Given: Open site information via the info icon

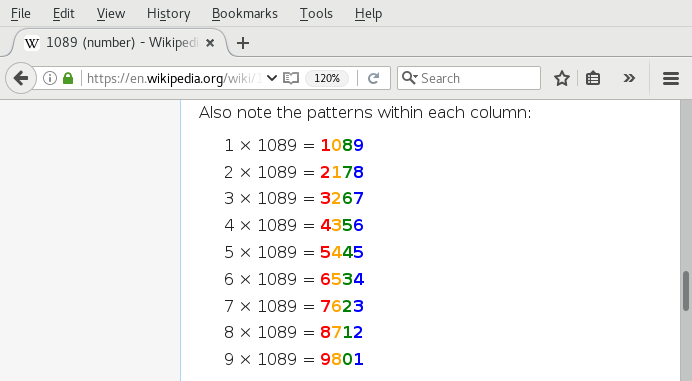Looking at the screenshot, I should click(x=50, y=78).
